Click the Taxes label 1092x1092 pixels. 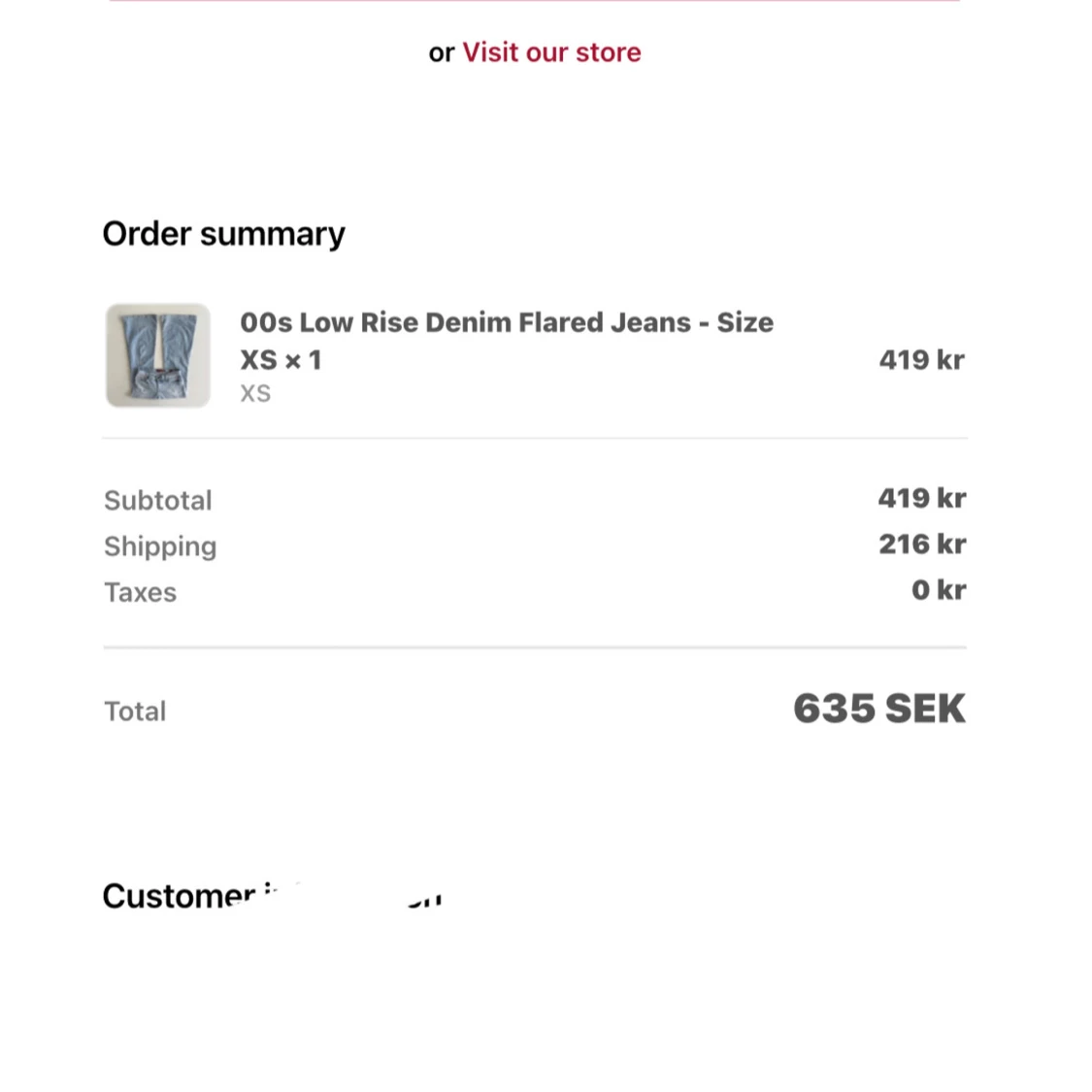pos(140,593)
